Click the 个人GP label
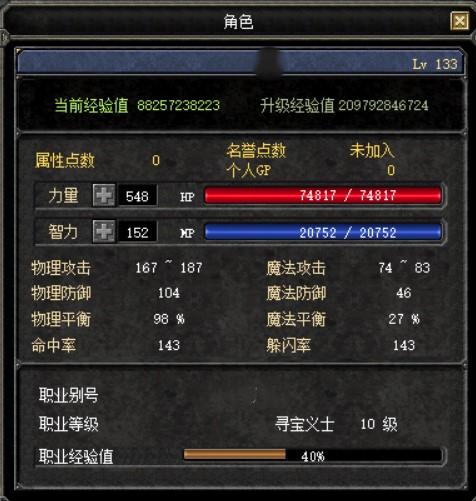This screenshot has width=476, height=501. [249, 171]
